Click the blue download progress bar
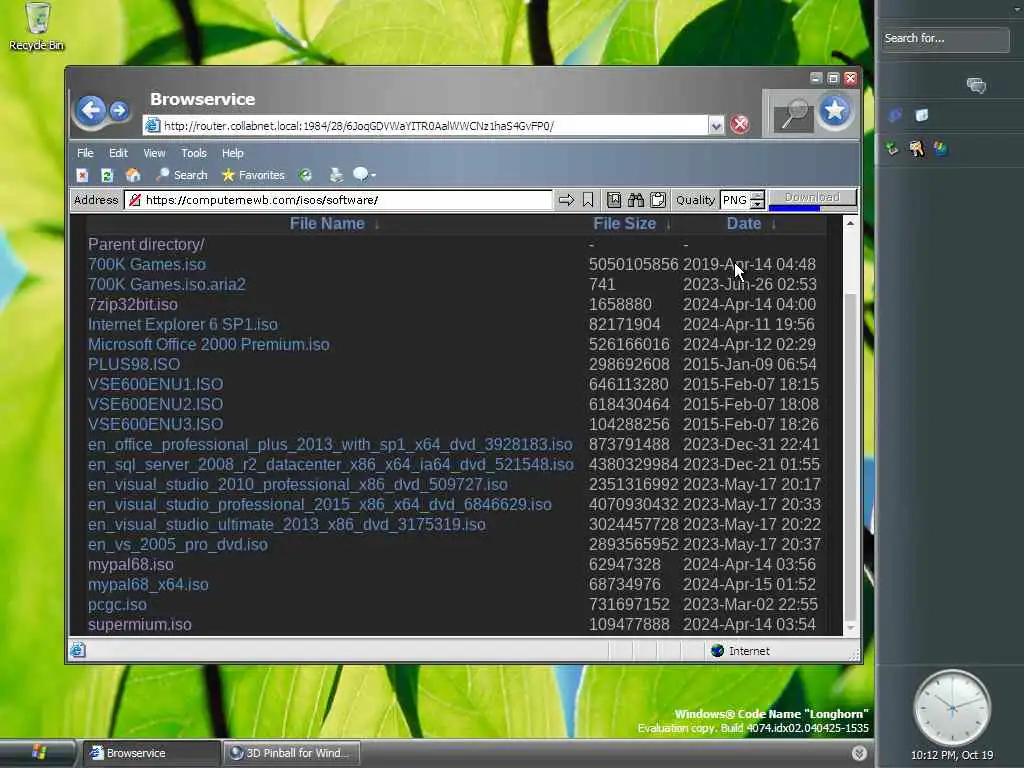This screenshot has width=1024, height=768. coord(794,208)
